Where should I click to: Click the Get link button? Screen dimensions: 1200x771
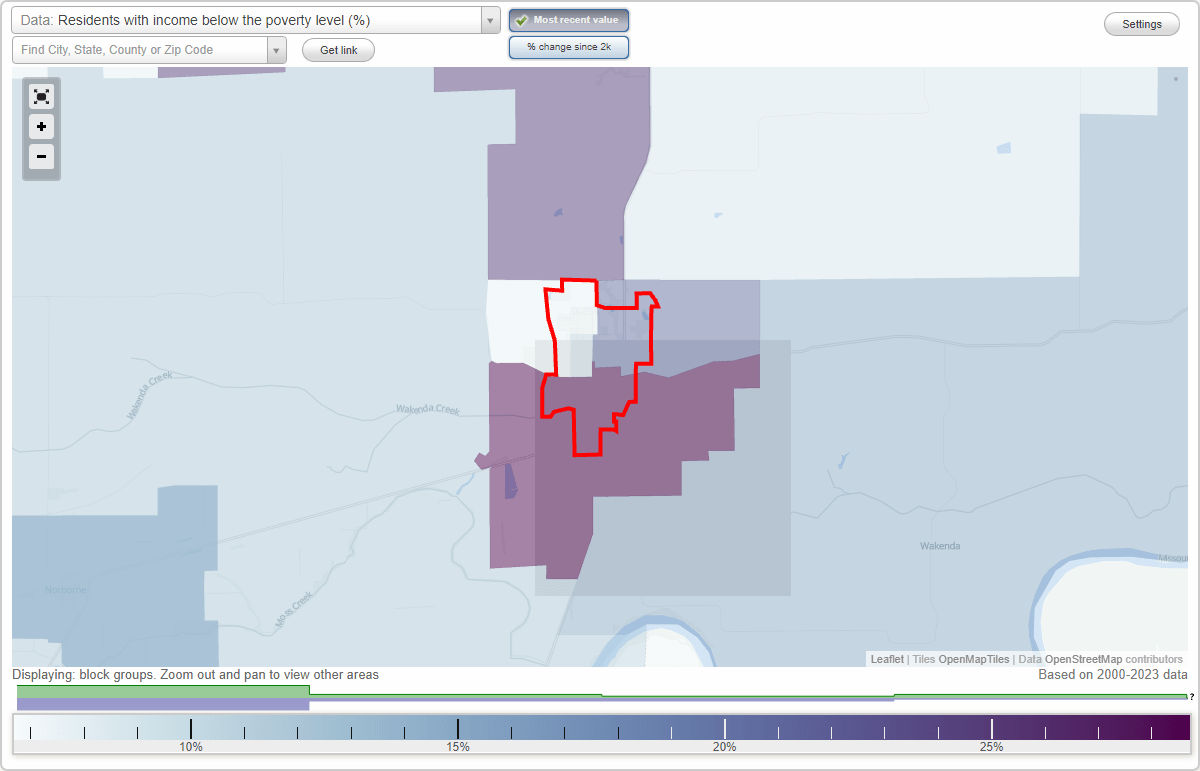point(337,49)
